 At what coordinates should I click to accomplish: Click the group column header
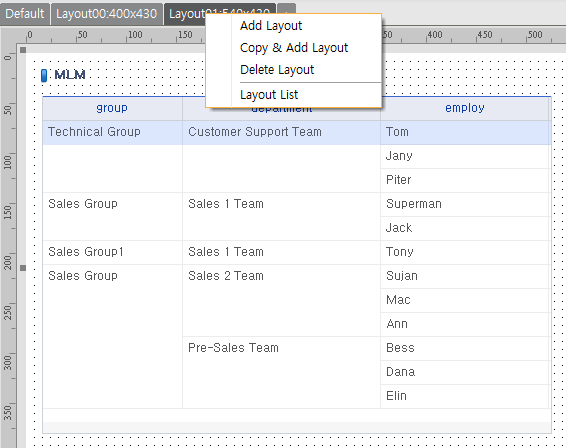click(x=112, y=108)
